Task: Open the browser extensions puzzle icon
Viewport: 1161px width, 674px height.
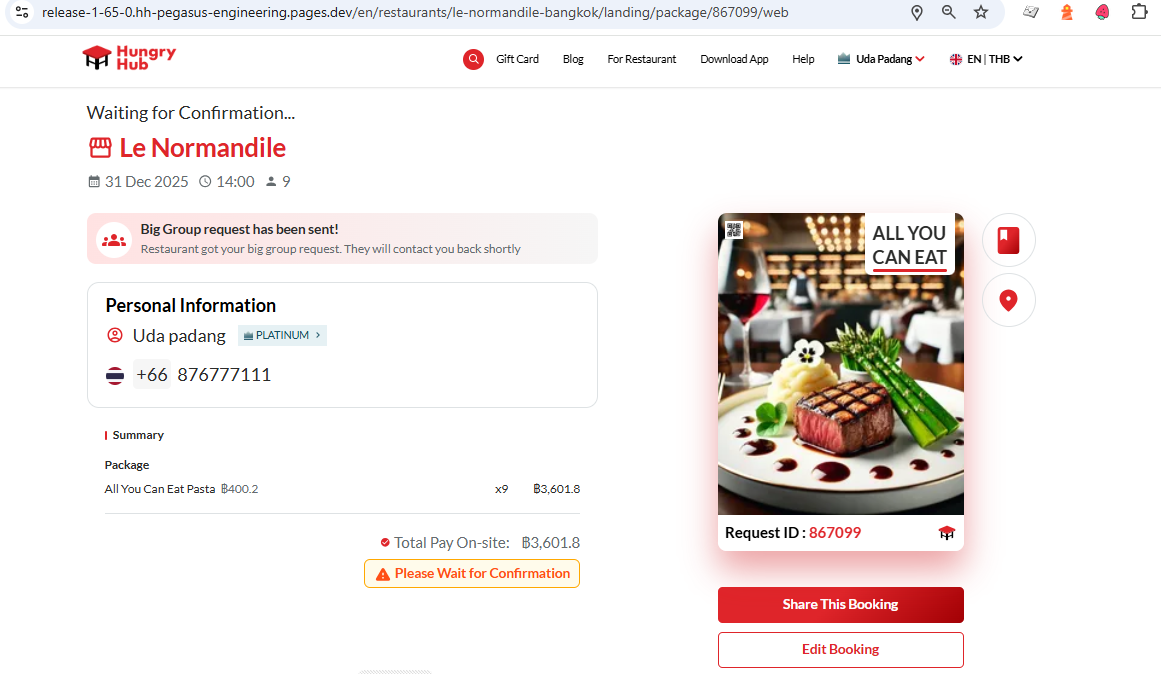Action: coord(1140,12)
